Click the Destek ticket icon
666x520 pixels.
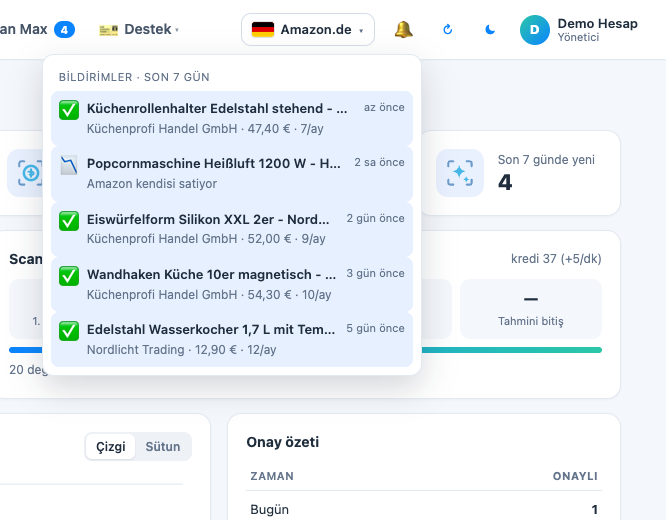[x=108, y=30]
